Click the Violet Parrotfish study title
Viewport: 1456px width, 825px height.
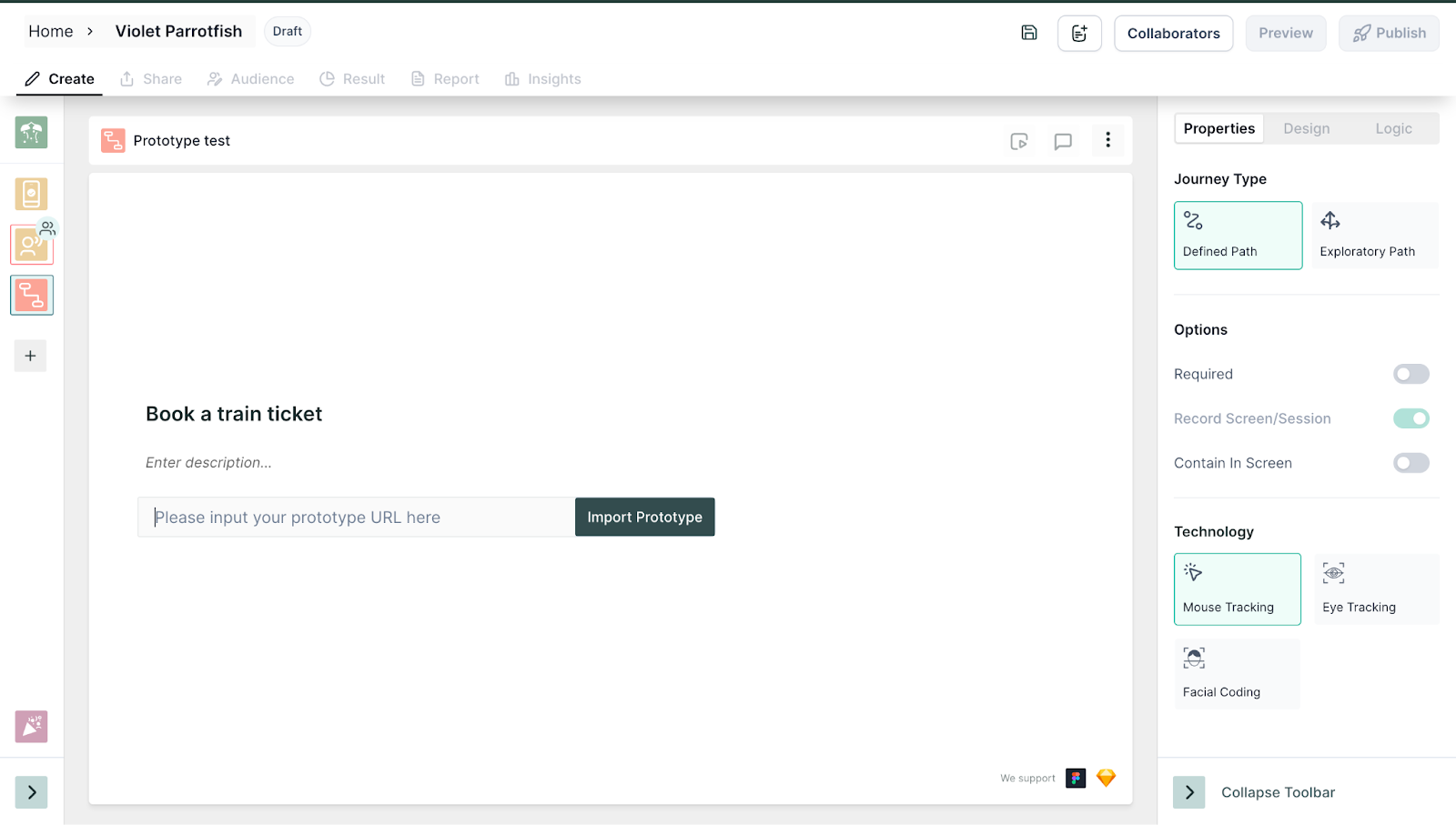178,31
